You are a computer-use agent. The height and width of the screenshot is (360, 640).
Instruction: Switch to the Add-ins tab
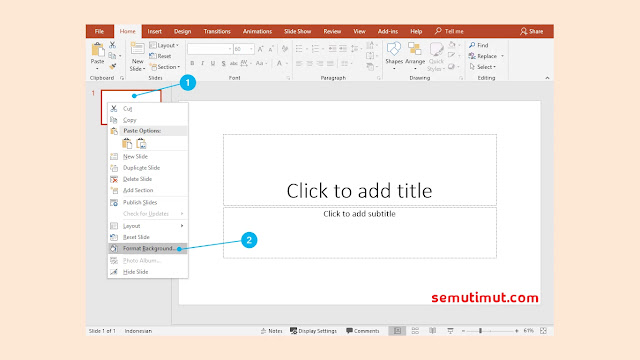tap(388, 31)
